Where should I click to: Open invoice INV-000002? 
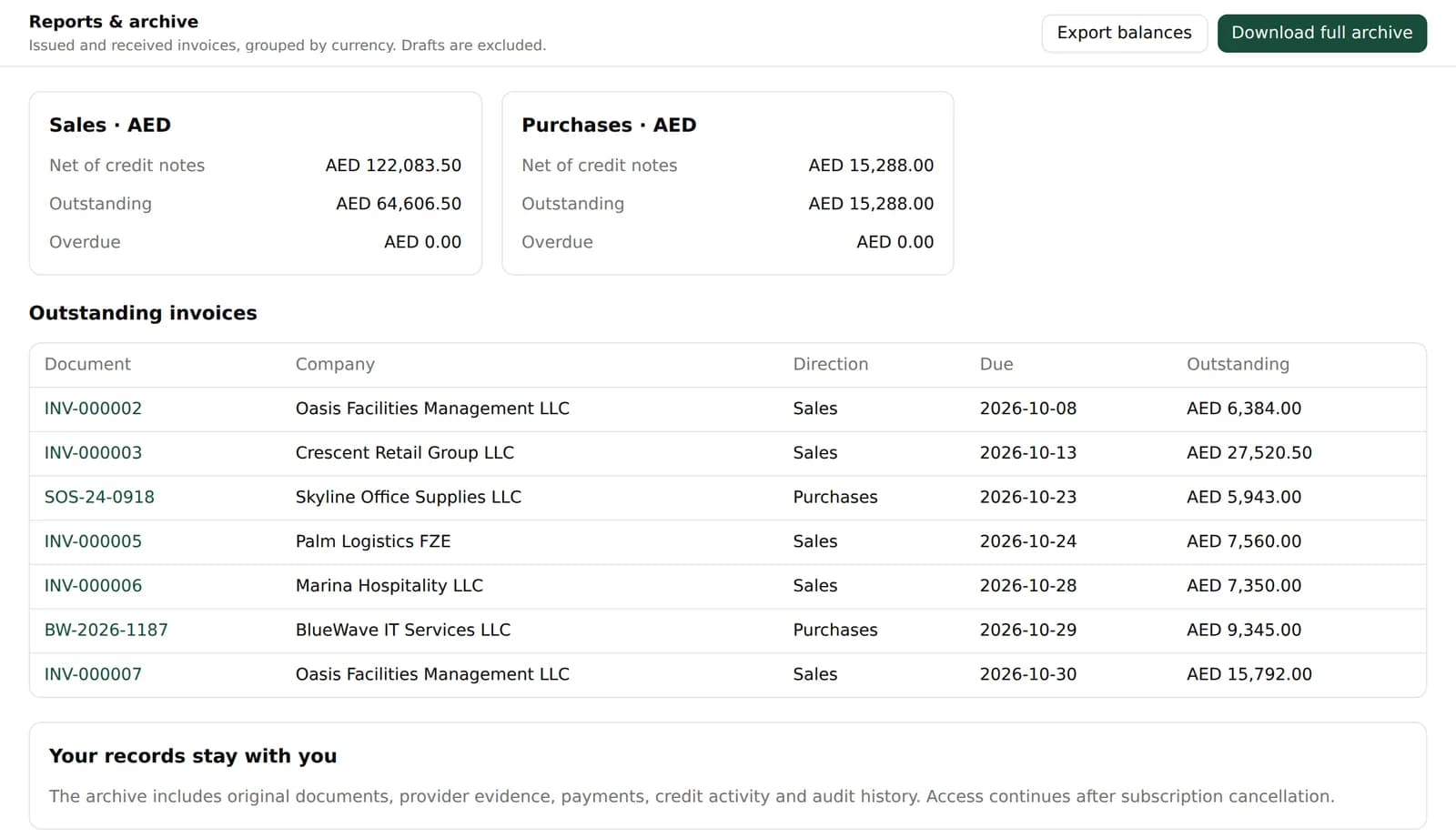pos(93,409)
